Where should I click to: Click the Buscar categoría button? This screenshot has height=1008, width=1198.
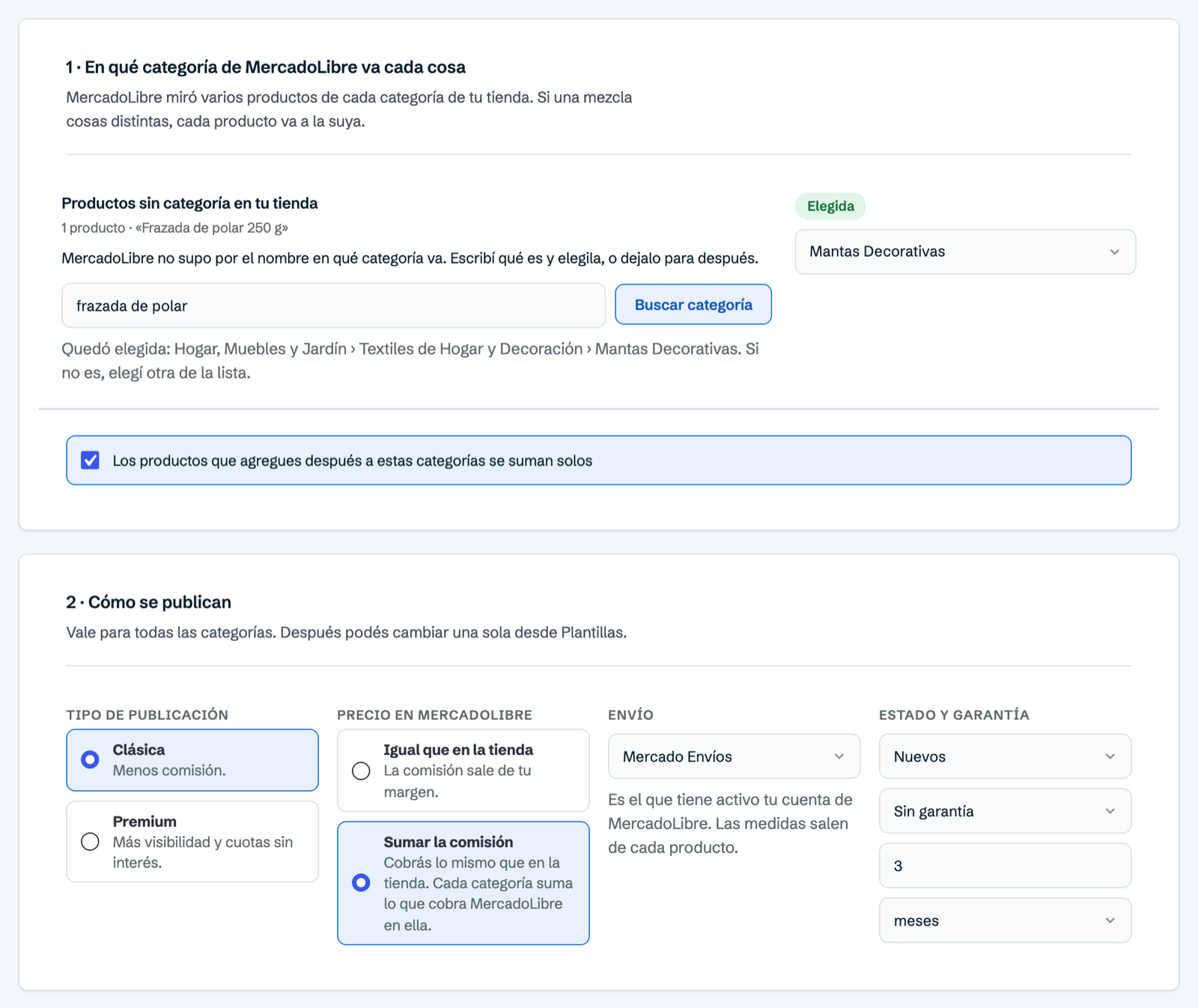(693, 305)
